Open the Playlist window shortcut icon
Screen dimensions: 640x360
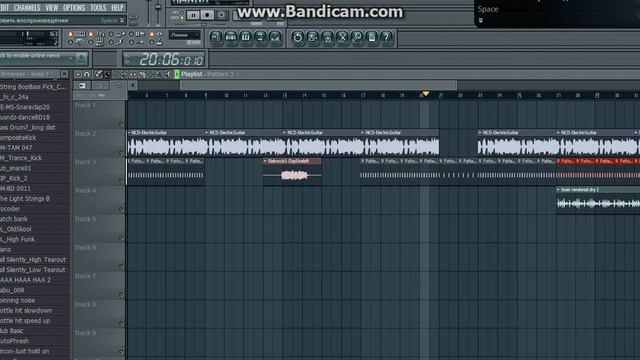coord(216,38)
